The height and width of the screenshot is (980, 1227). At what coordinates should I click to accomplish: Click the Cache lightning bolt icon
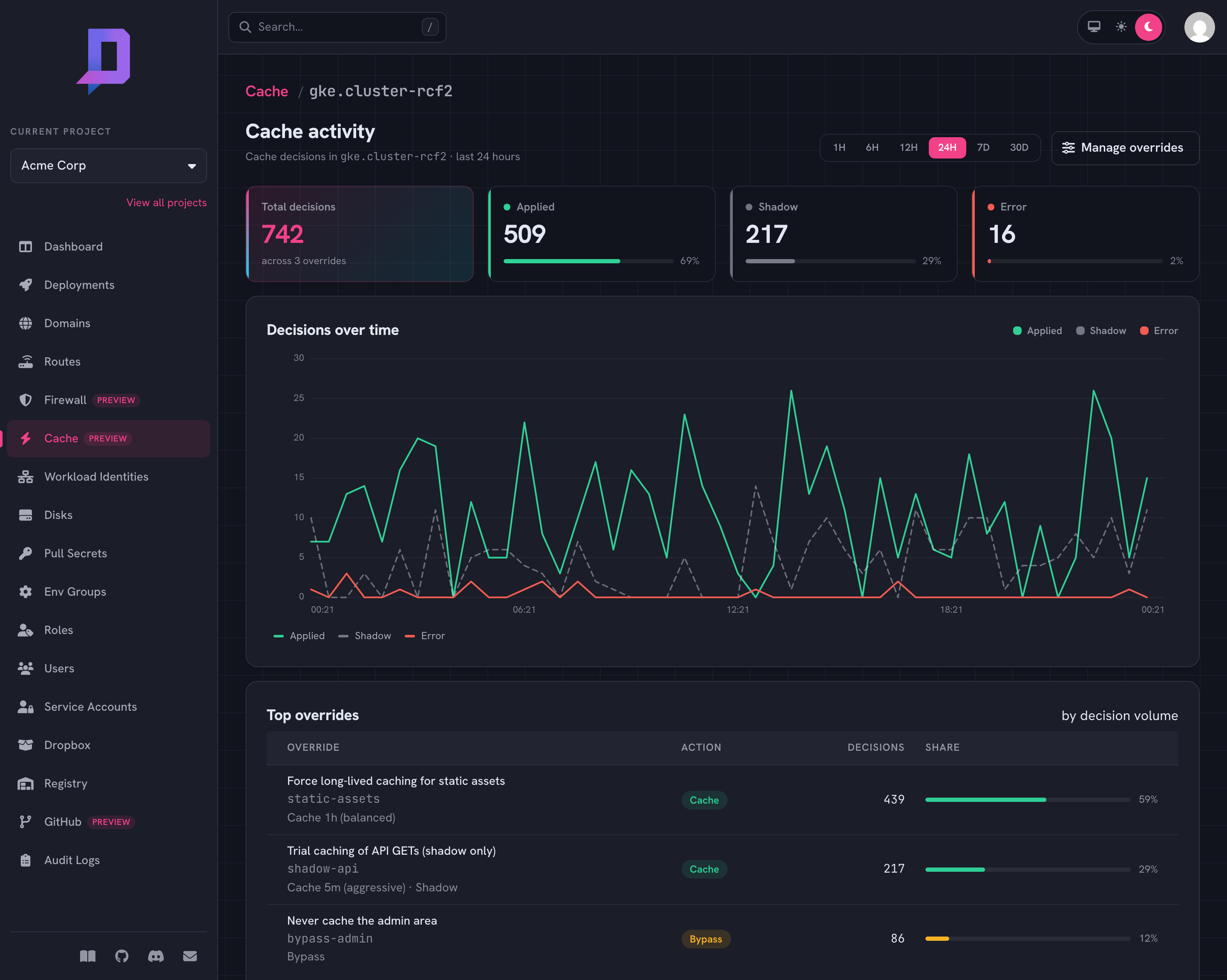(x=26, y=438)
